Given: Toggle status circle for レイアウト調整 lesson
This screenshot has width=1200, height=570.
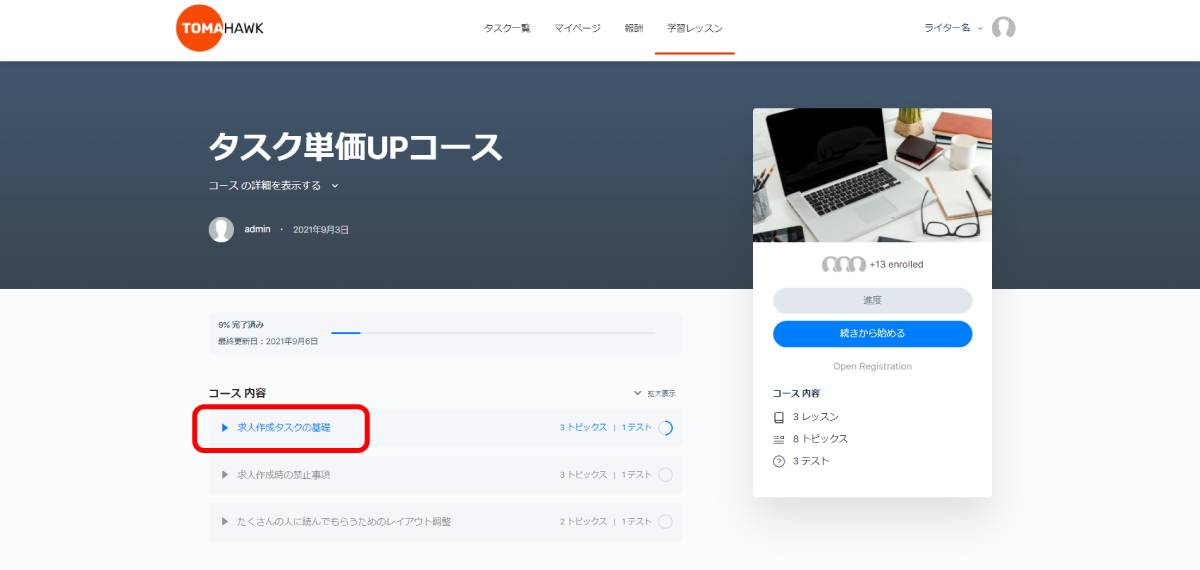Looking at the screenshot, I should click(665, 522).
